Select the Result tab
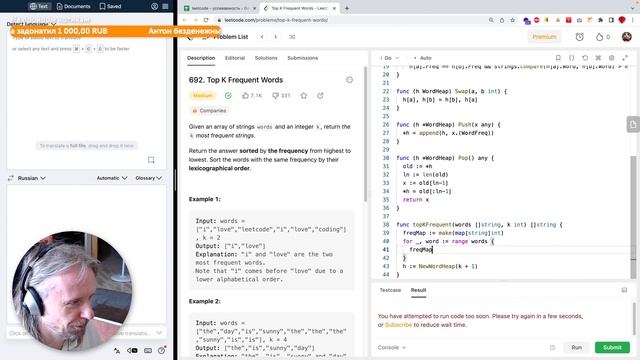Image resolution: width=640 pixels, height=360 pixels. 418,290
